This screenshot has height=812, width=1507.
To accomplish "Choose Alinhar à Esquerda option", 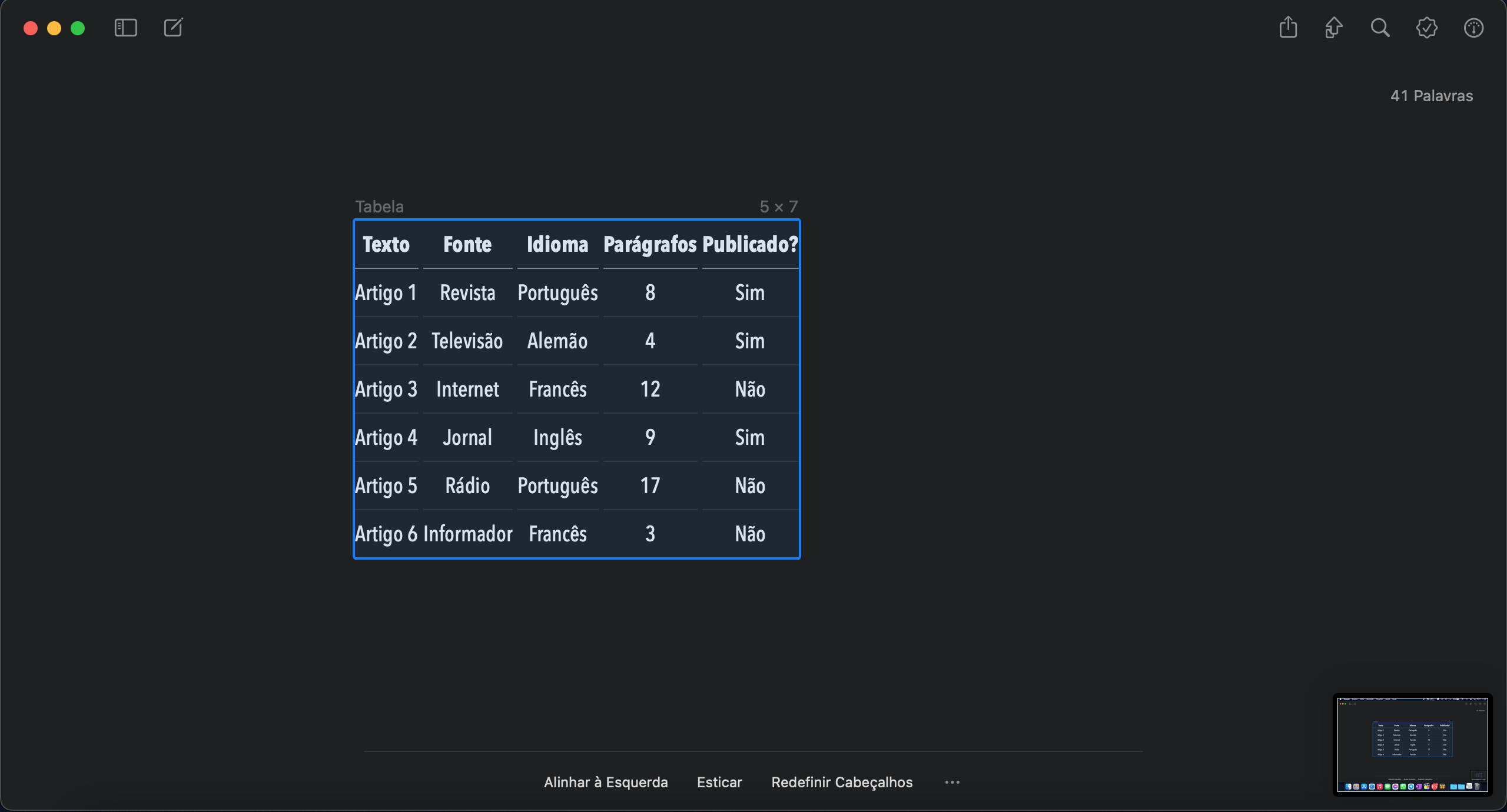I will 606,782.
